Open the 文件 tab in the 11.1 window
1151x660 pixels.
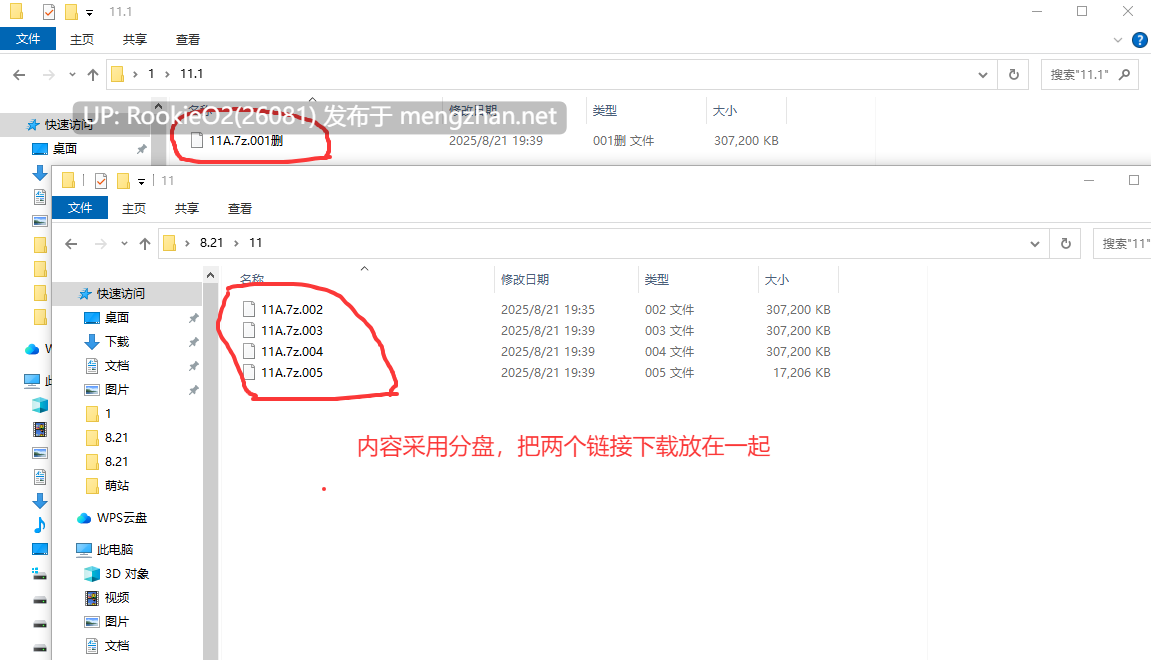[28, 39]
